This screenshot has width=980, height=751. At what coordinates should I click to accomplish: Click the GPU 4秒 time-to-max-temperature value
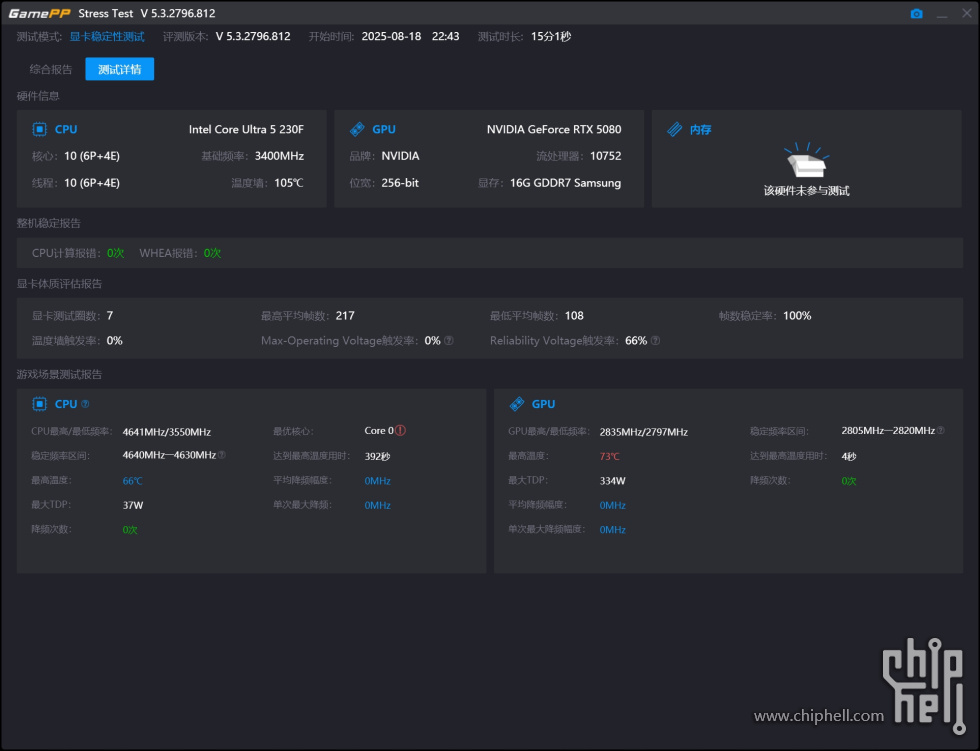[849, 457]
